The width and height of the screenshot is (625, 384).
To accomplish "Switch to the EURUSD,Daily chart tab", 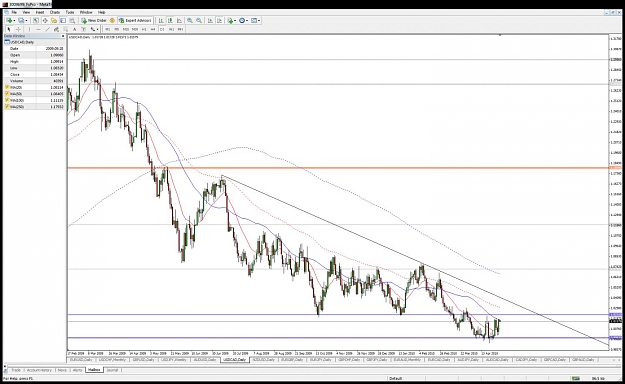I will pyautogui.click(x=82, y=360).
